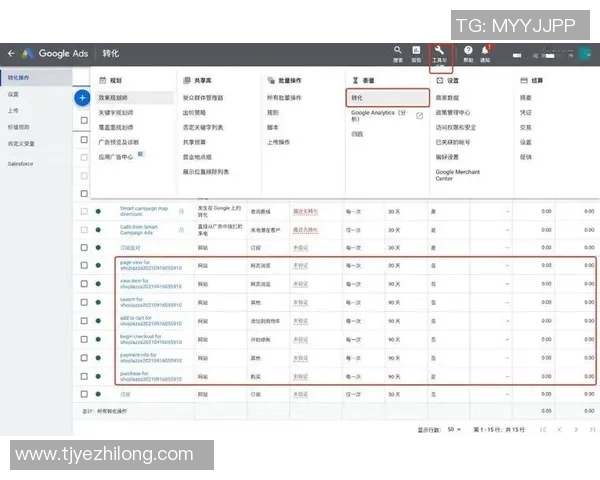Select 促销 under the billing column
Image resolution: width=600 pixels, height=480 pixels.
click(x=526, y=157)
